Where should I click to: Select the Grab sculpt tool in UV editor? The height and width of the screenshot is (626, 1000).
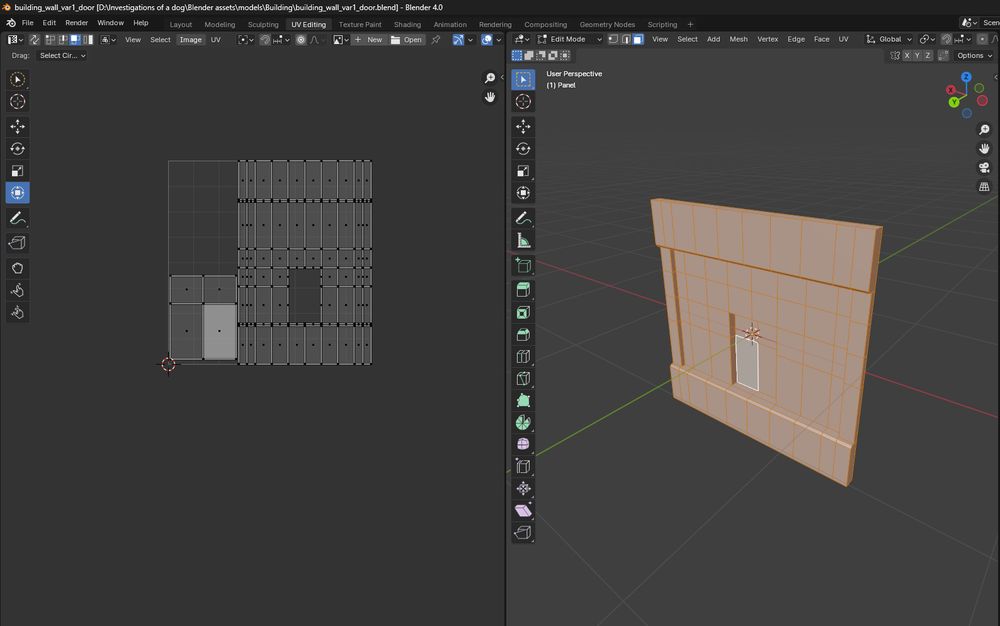17,268
